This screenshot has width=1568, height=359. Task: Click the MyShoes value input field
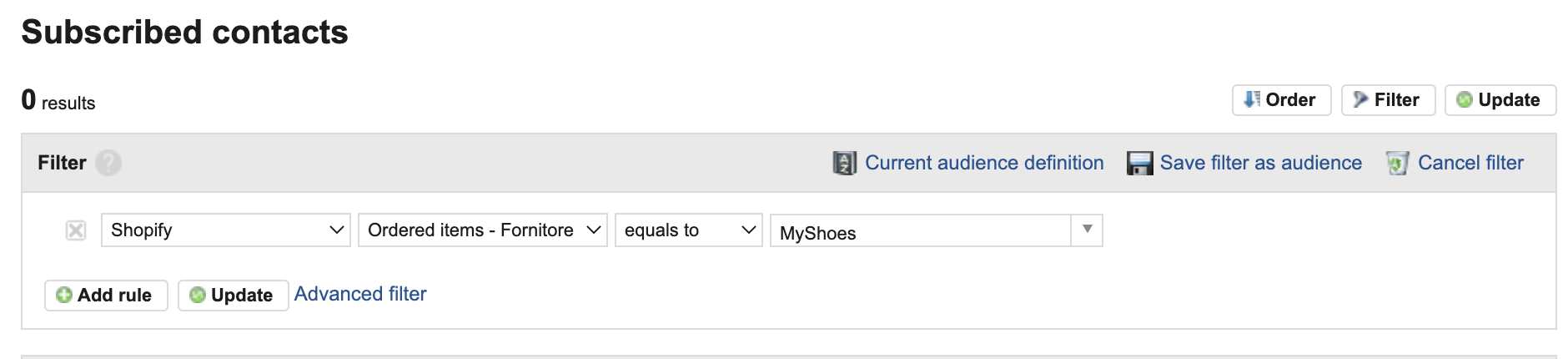click(921, 231)
